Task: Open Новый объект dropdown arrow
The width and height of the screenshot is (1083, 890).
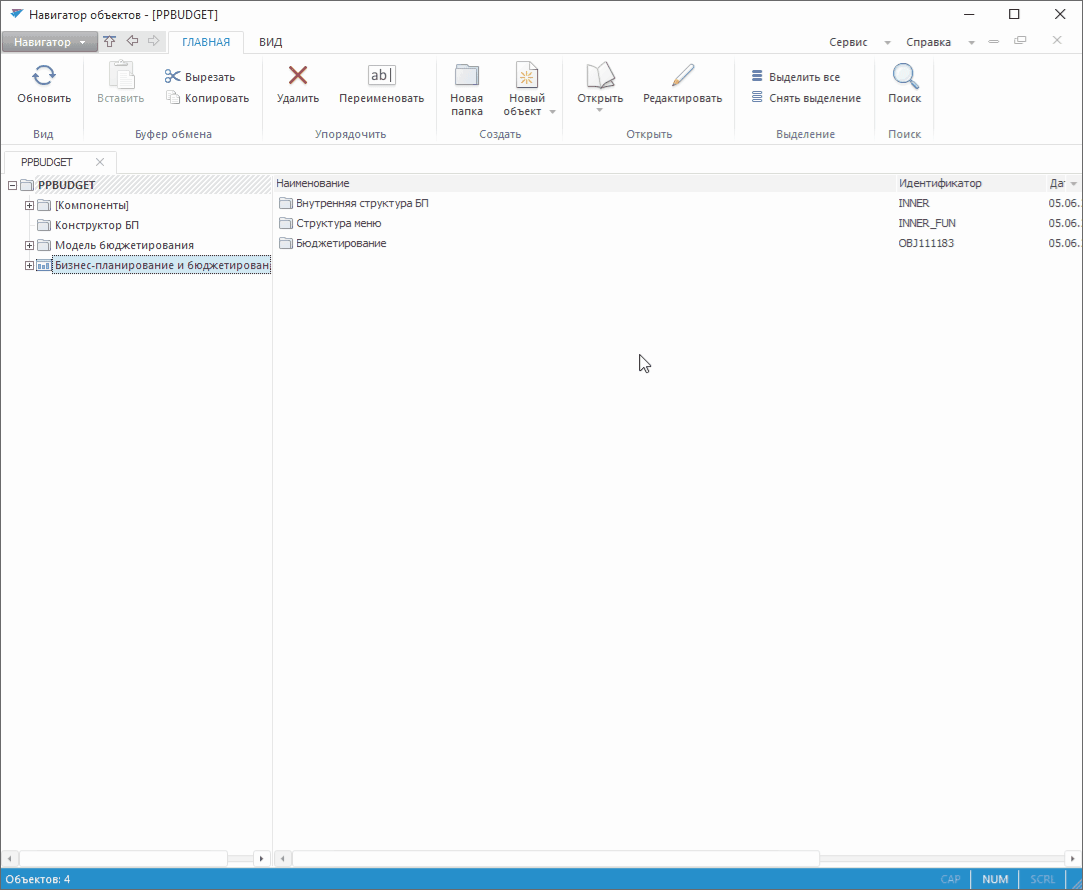Action: click(x=553, y=112)
